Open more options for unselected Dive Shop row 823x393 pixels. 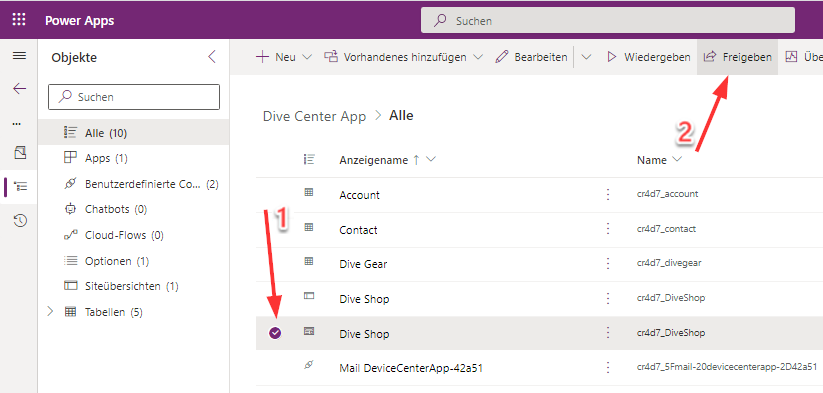608,299
